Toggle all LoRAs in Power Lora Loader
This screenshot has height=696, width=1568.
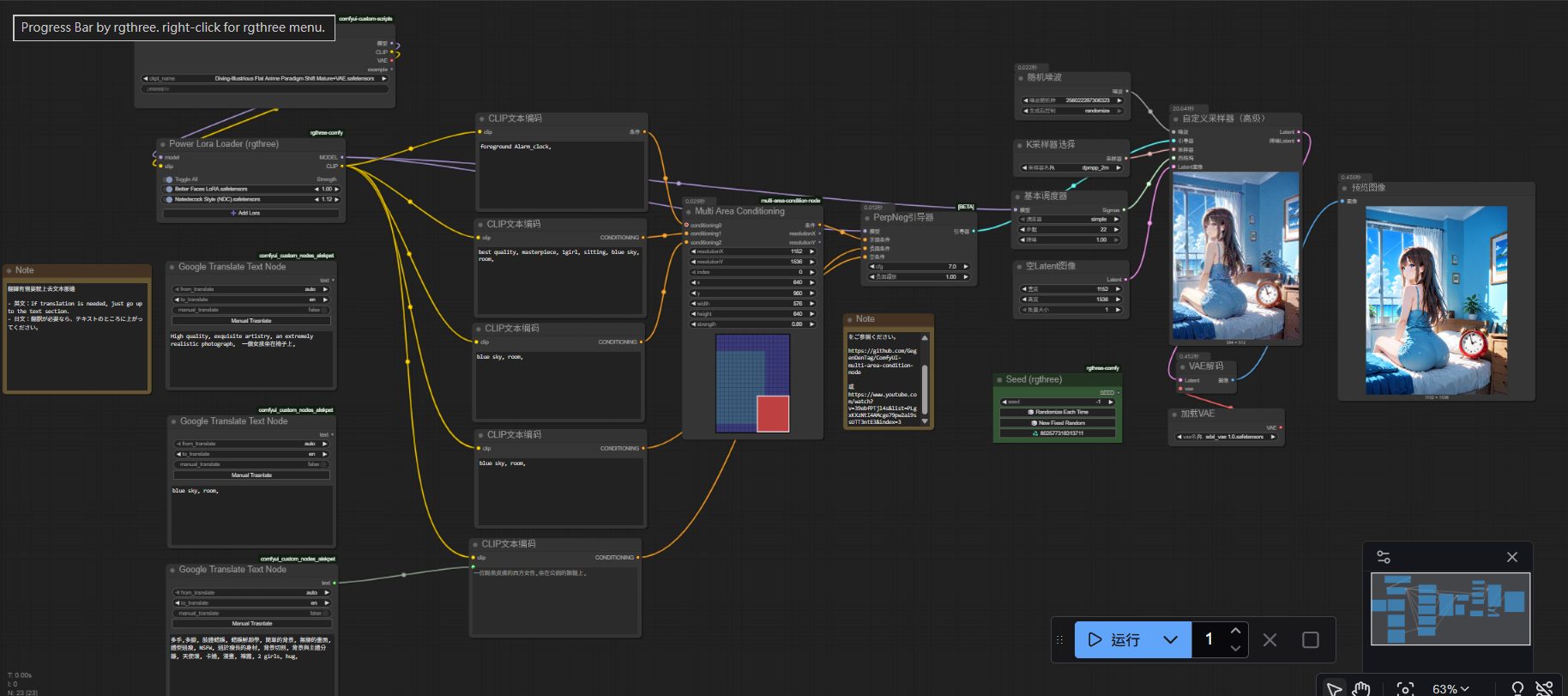169,179
